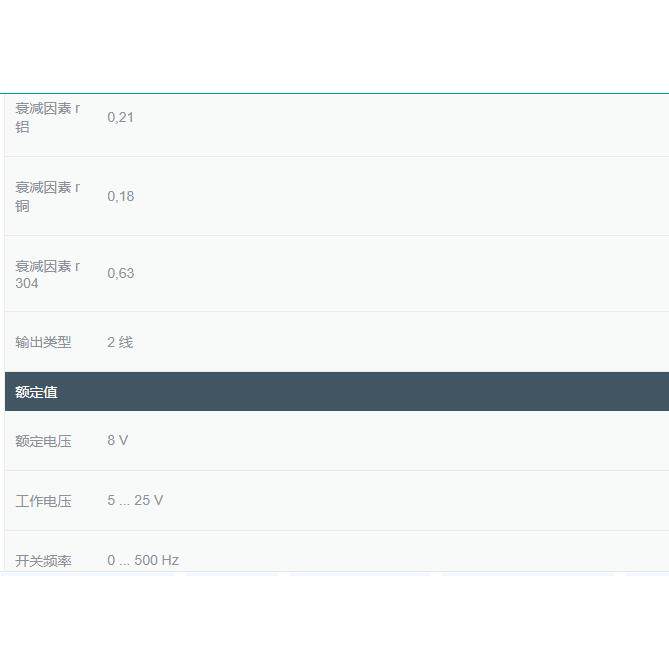The height and width of the screenshot is (669, 669).
Task: Select the value 0,18
Action: point(121,196)
